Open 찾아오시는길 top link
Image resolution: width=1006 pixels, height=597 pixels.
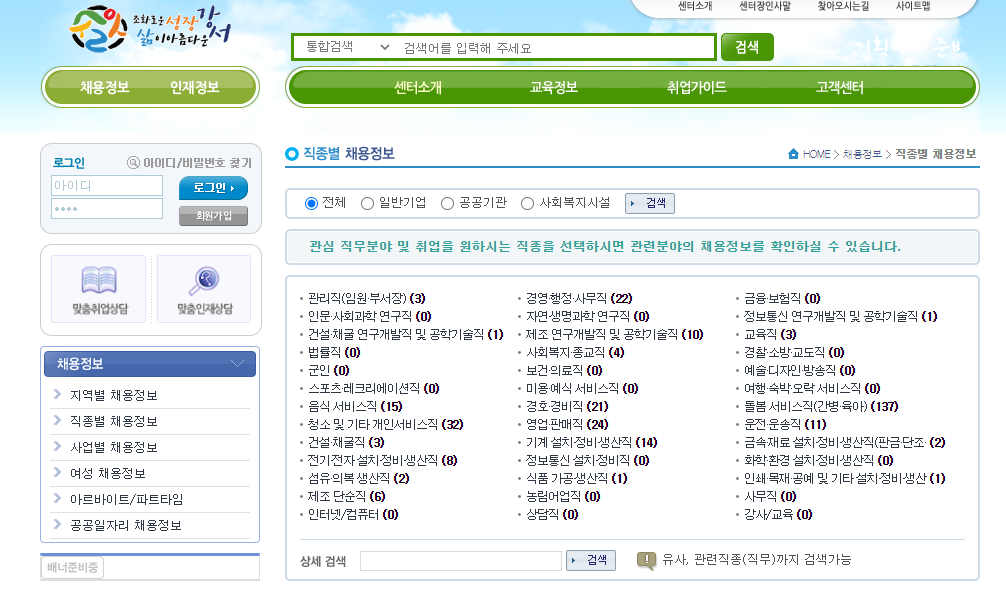click(x=843, y=6)
